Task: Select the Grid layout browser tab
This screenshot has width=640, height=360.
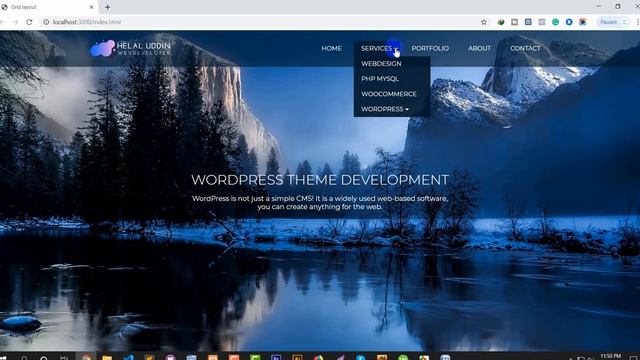Action: click(48, 7)
